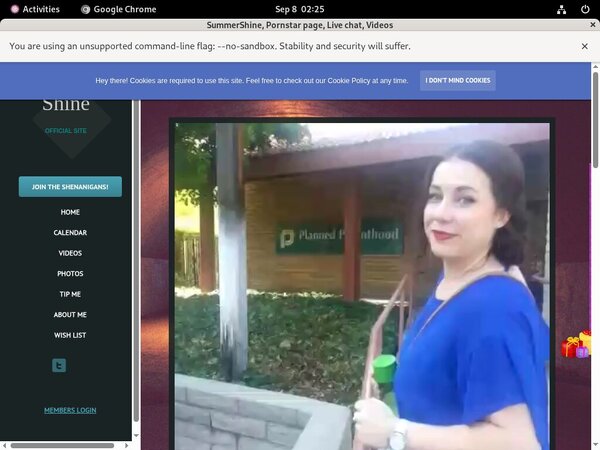Open the Google Chrome app menu
Viewport: 600px width, 450px height.
(x=118, y=9)
